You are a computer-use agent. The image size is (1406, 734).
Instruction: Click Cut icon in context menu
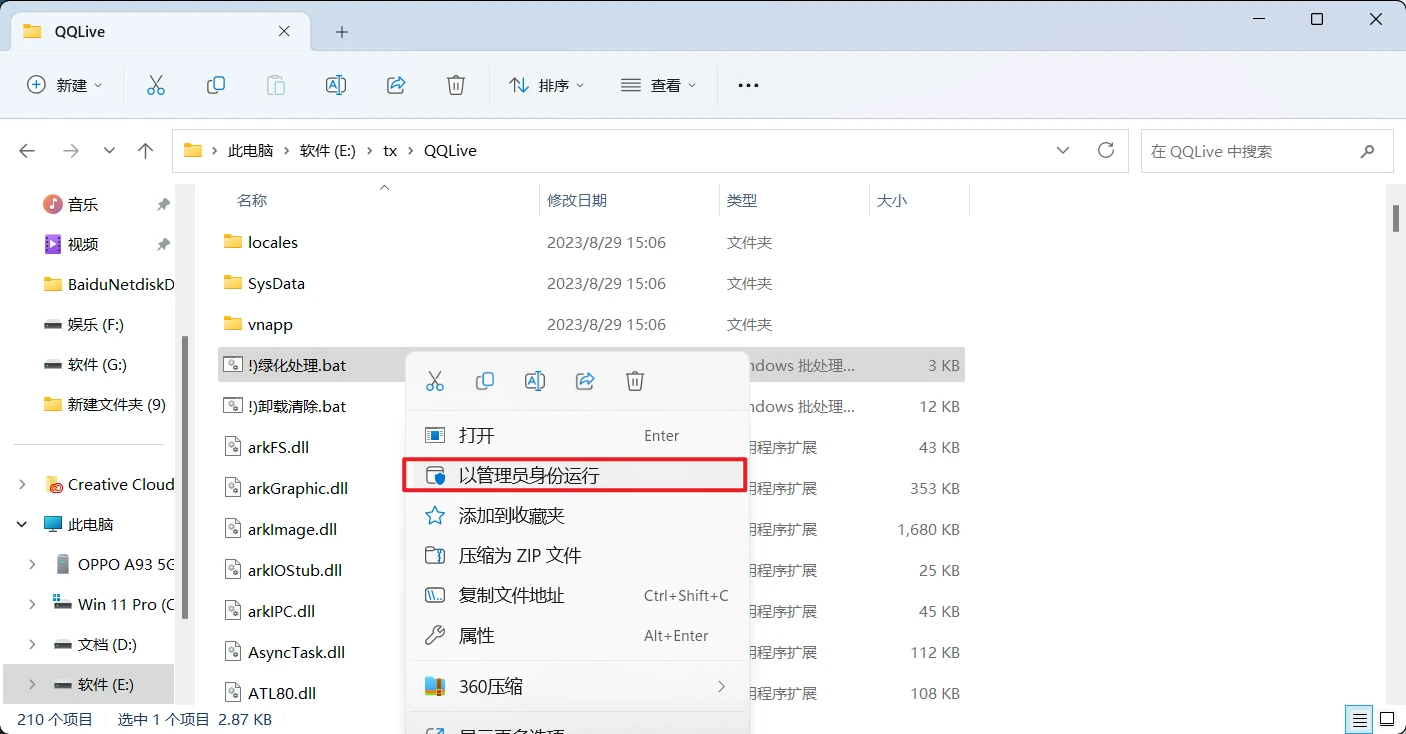pos(435,381)
